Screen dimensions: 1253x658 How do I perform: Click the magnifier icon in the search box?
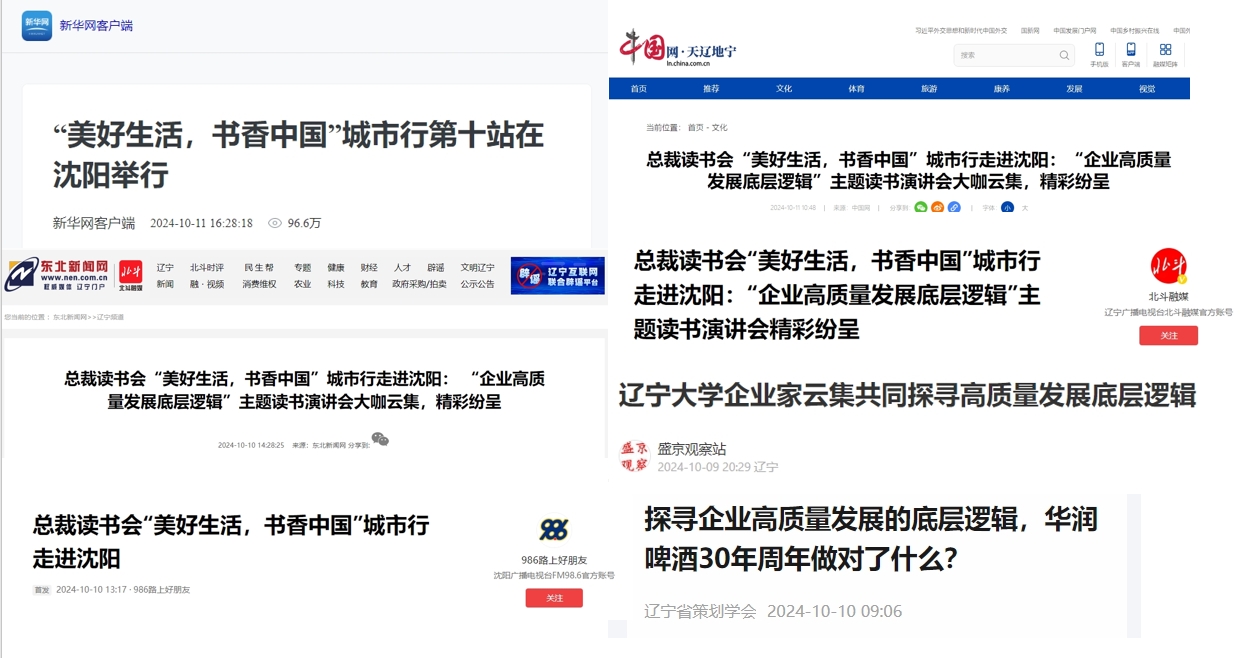(1064, 56)
